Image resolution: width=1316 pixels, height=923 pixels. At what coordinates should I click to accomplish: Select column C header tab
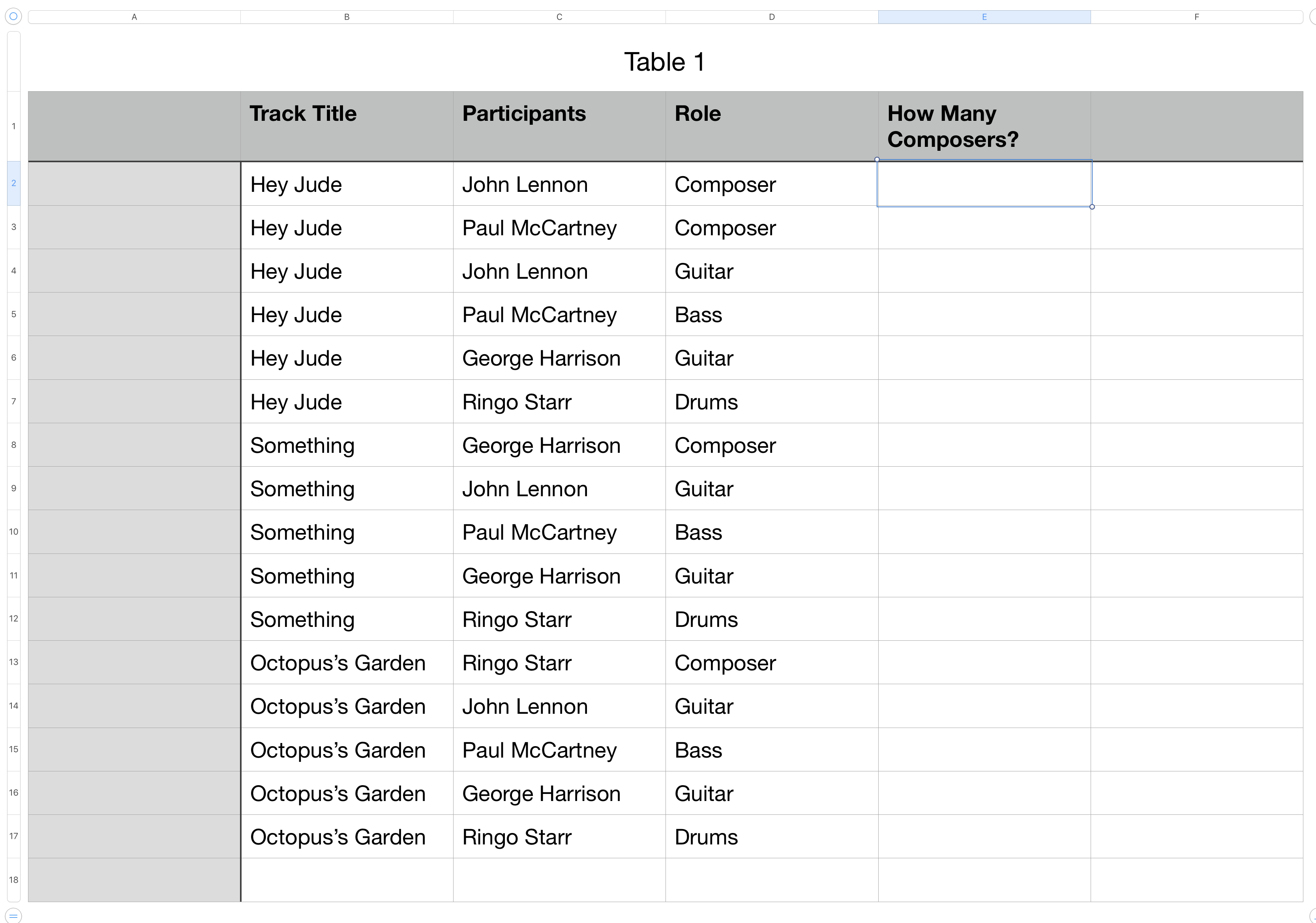(x=559, y=17)
